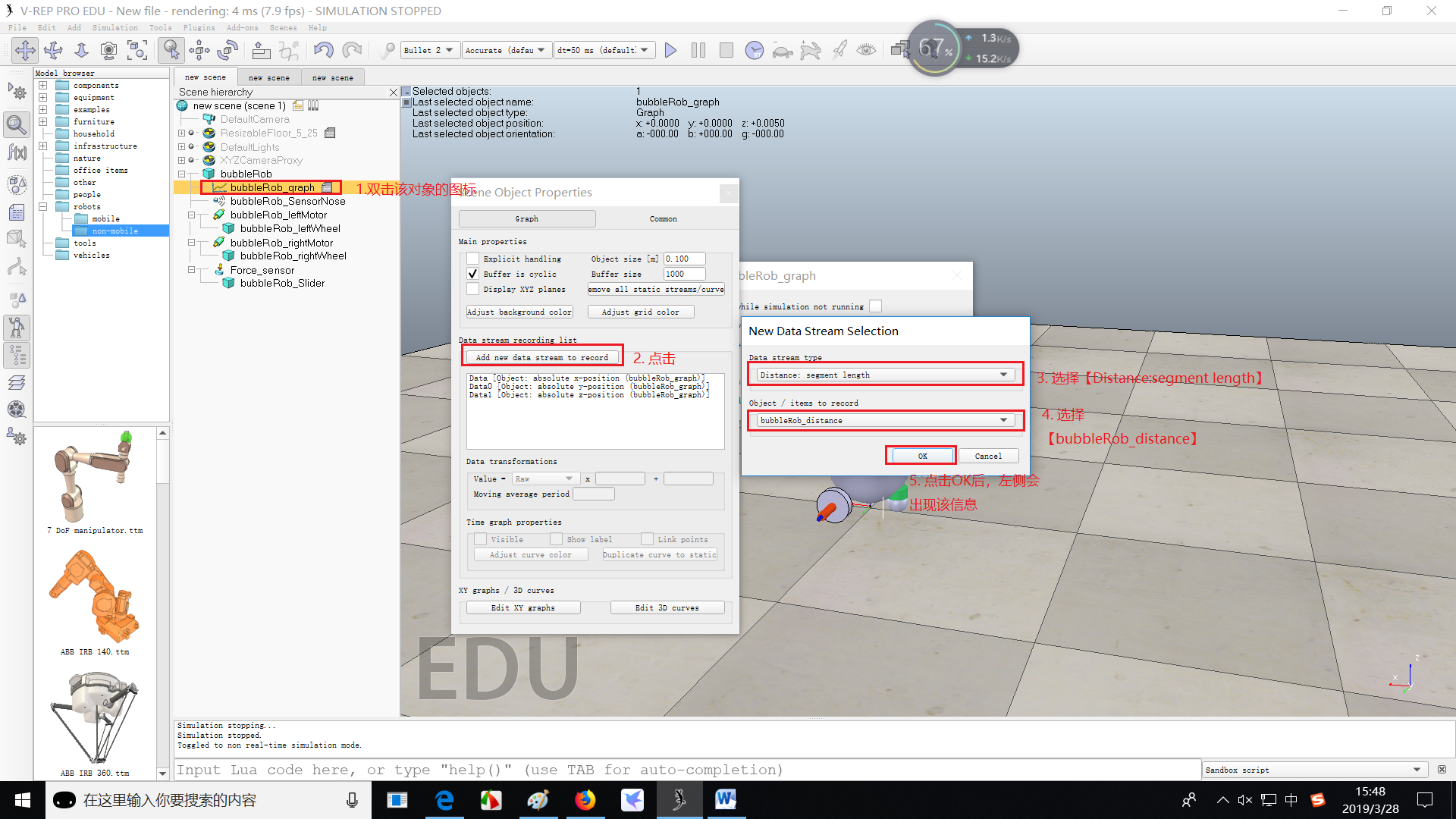The width and height of the screenshot is (1456, 819).
Task: Open Data stream type dropdown
Action: coord(885,375)
